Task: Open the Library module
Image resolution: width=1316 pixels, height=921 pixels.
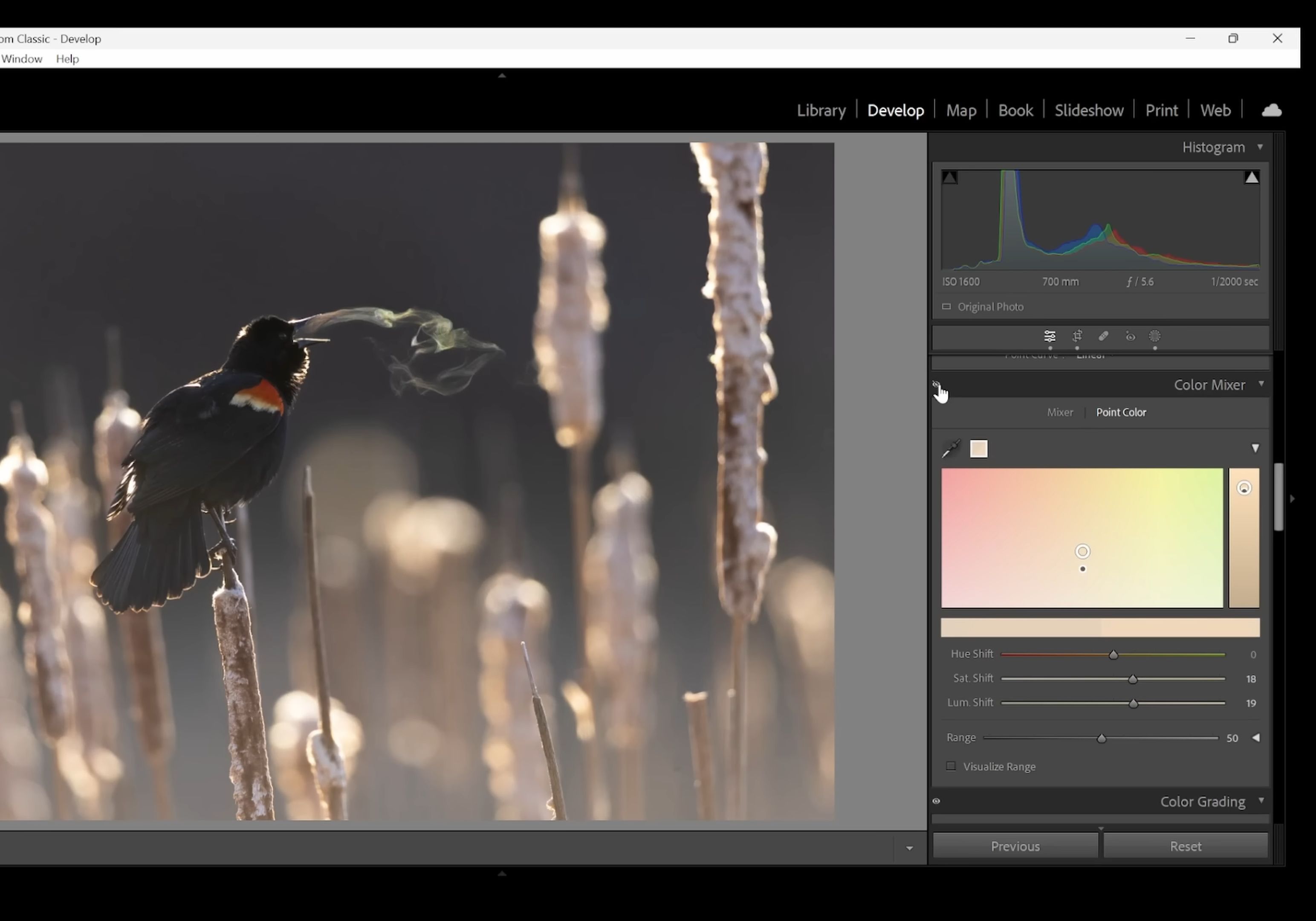Action: (821, 110)
